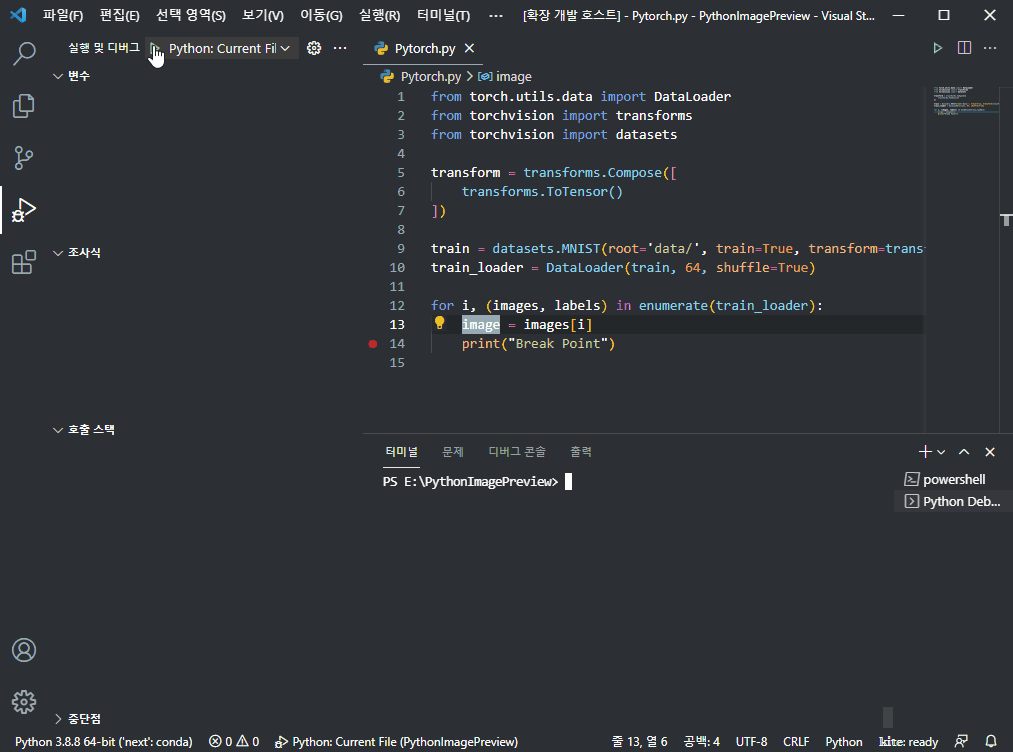Open the Explorer files view
The height and width of the screenshot is (752, 1013).
(x=24, y=106)
